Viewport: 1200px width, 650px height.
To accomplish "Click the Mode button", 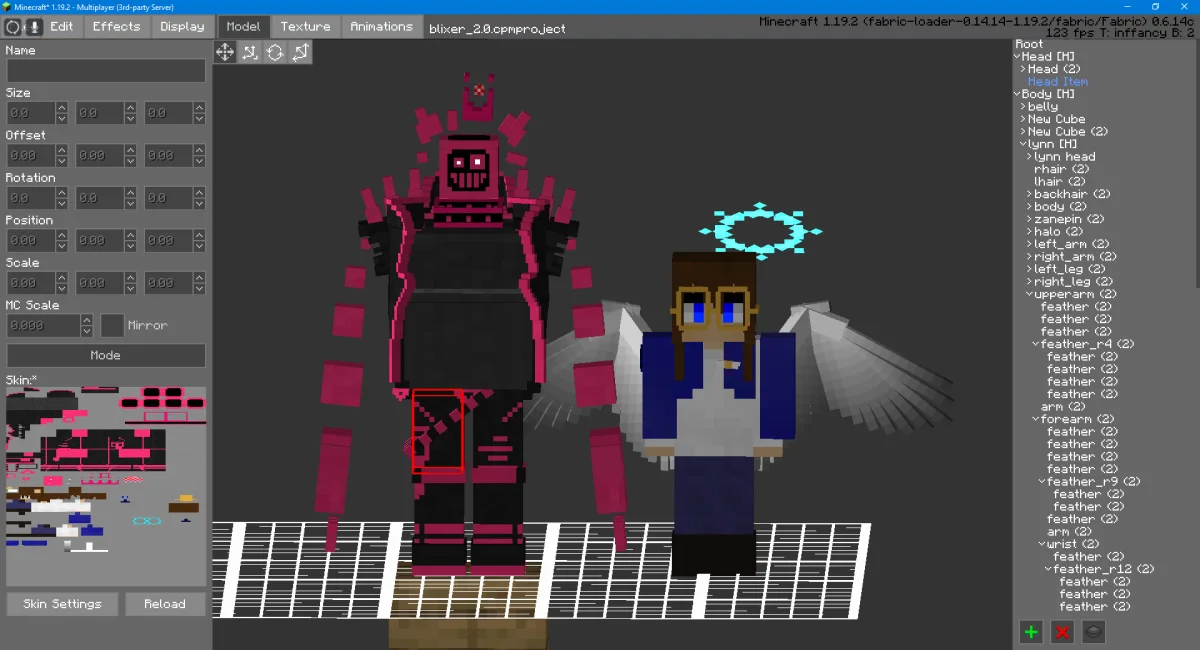I will pos(106,355).
